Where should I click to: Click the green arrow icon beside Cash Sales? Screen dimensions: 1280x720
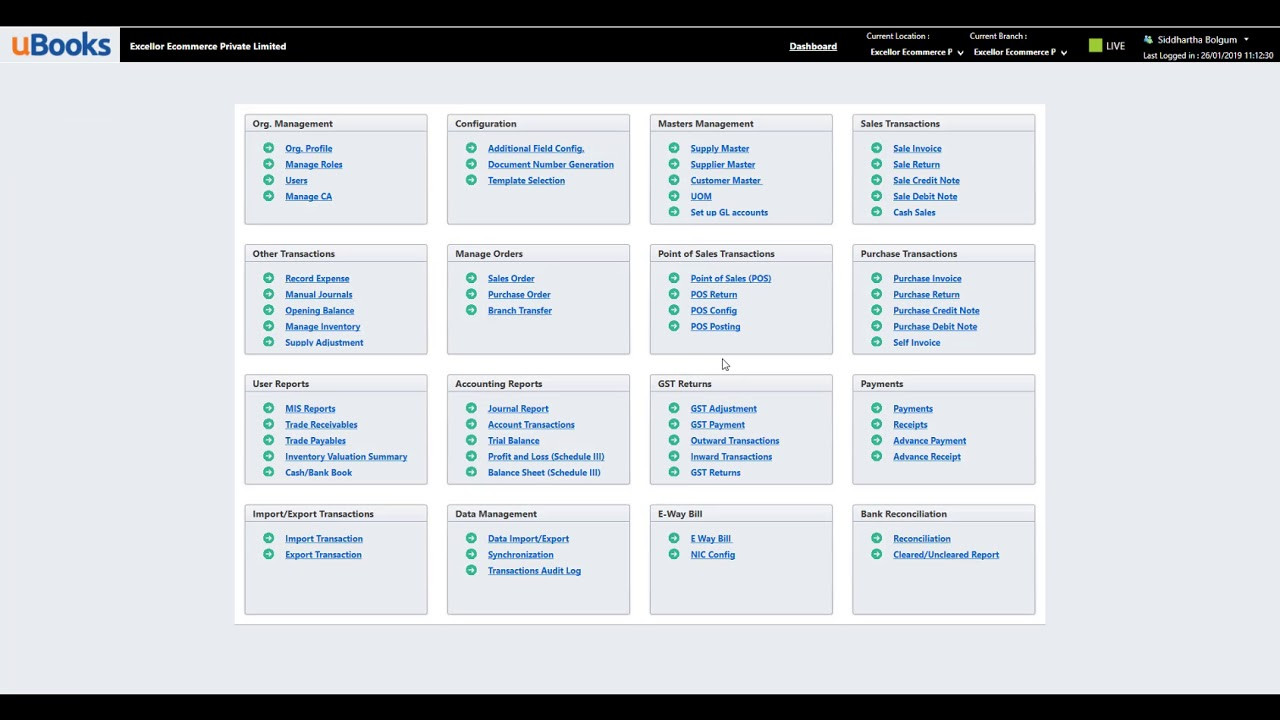pyautogui.click(x=877, y=212)
